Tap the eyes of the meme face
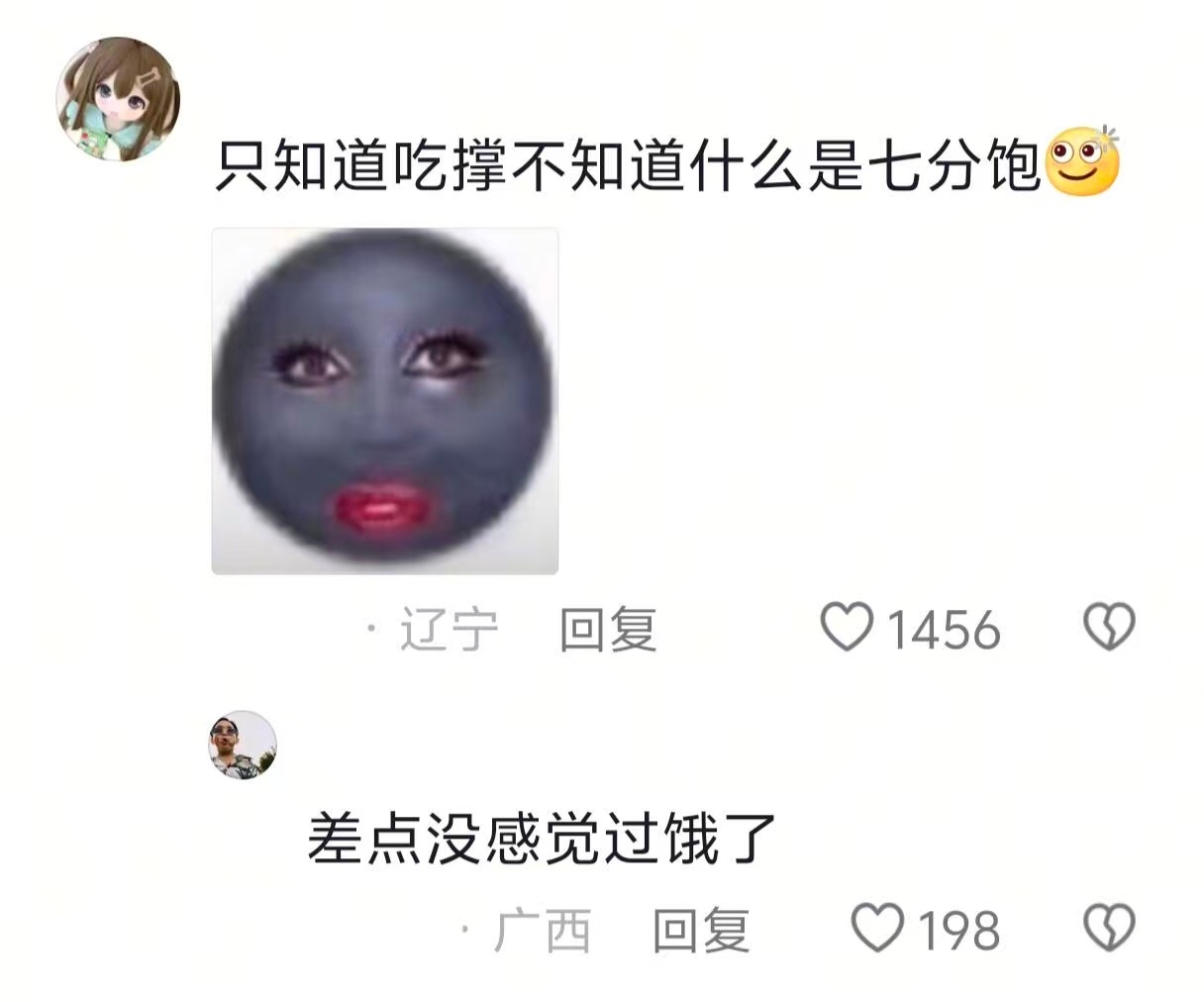The image size is (1204, 1002). click(384, 360)
